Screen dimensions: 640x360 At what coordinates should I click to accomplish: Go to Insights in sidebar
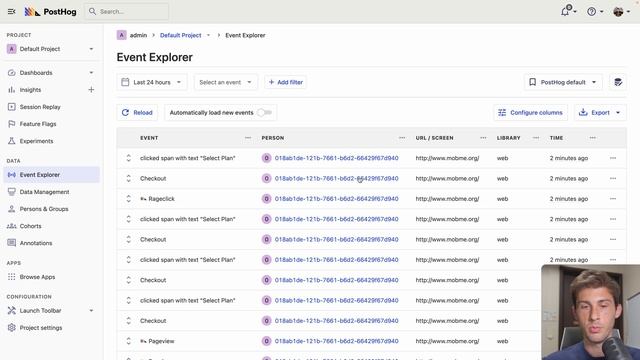click(30, 90)
